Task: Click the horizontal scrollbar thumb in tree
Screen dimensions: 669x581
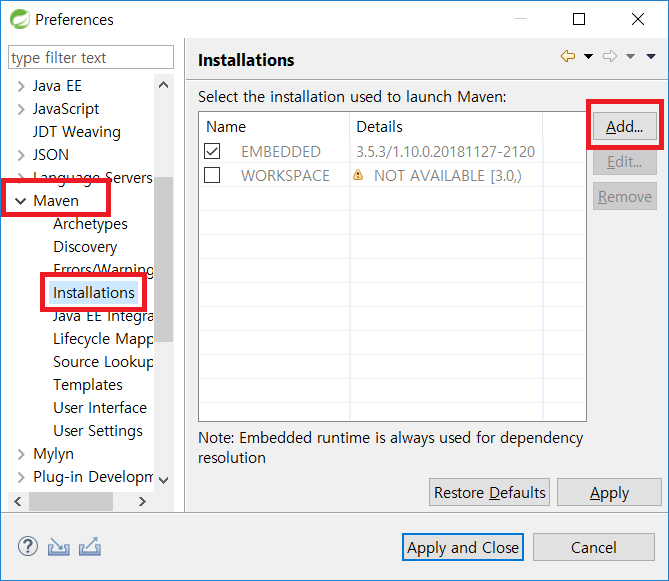Action: pos(71,501)
